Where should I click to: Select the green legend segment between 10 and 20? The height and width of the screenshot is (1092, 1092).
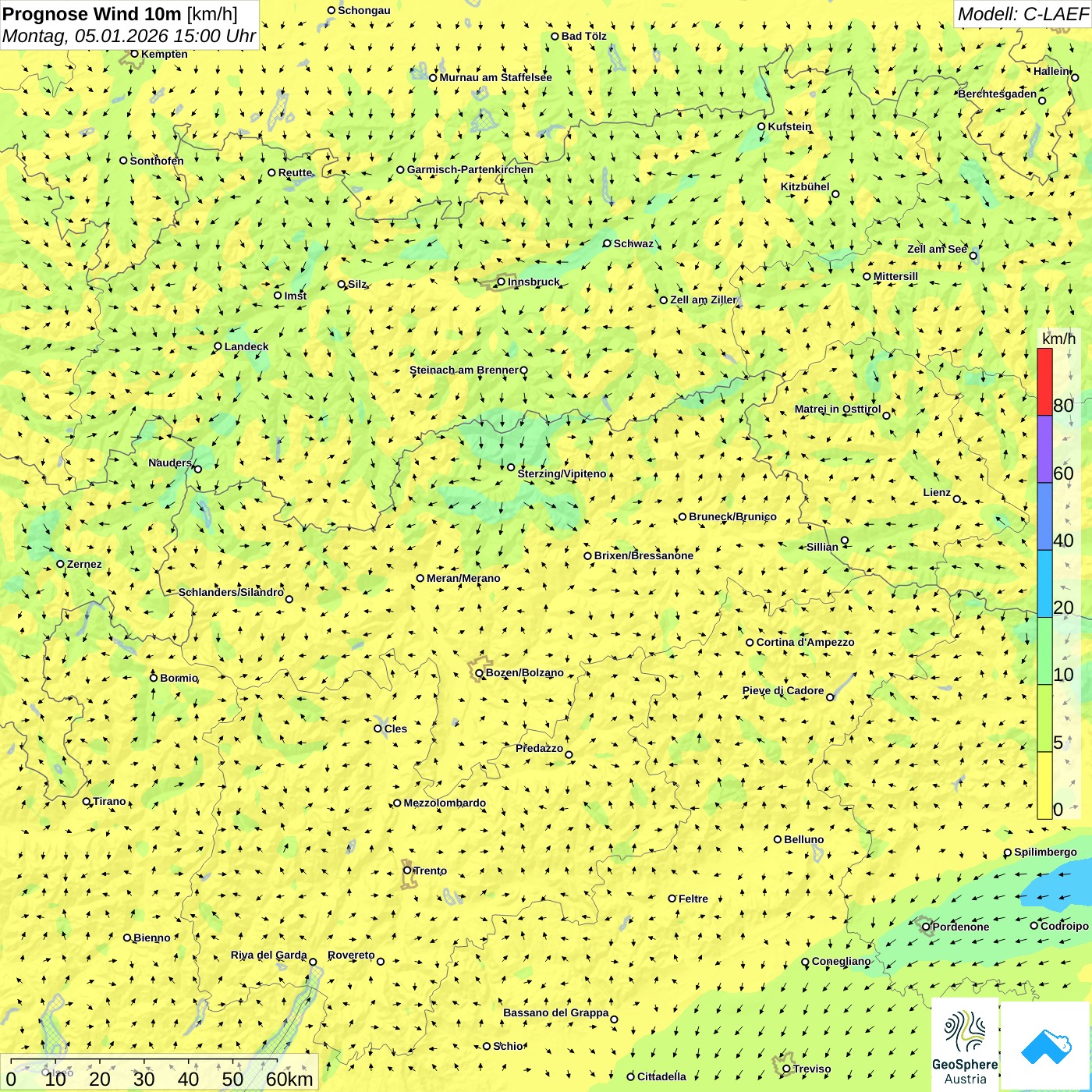(1044, 651)
